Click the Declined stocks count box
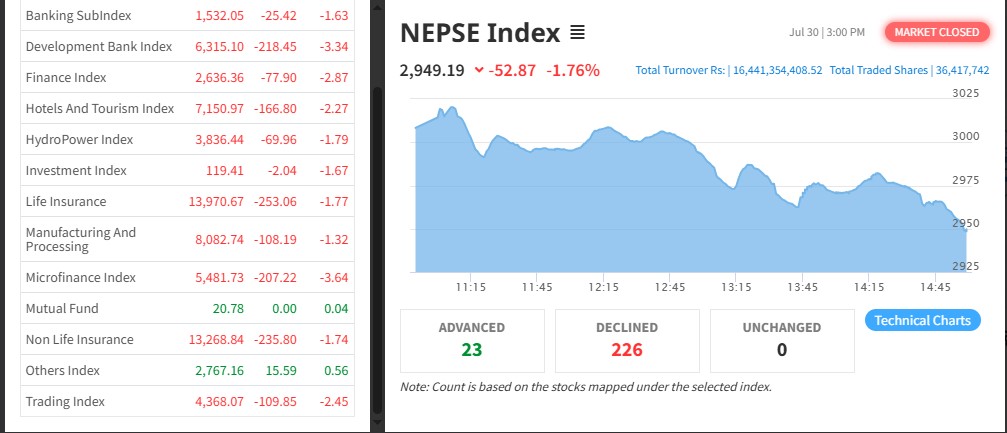Image resolution: width=1007 pixels, height=433 pixels. click(x=627, y=340)
